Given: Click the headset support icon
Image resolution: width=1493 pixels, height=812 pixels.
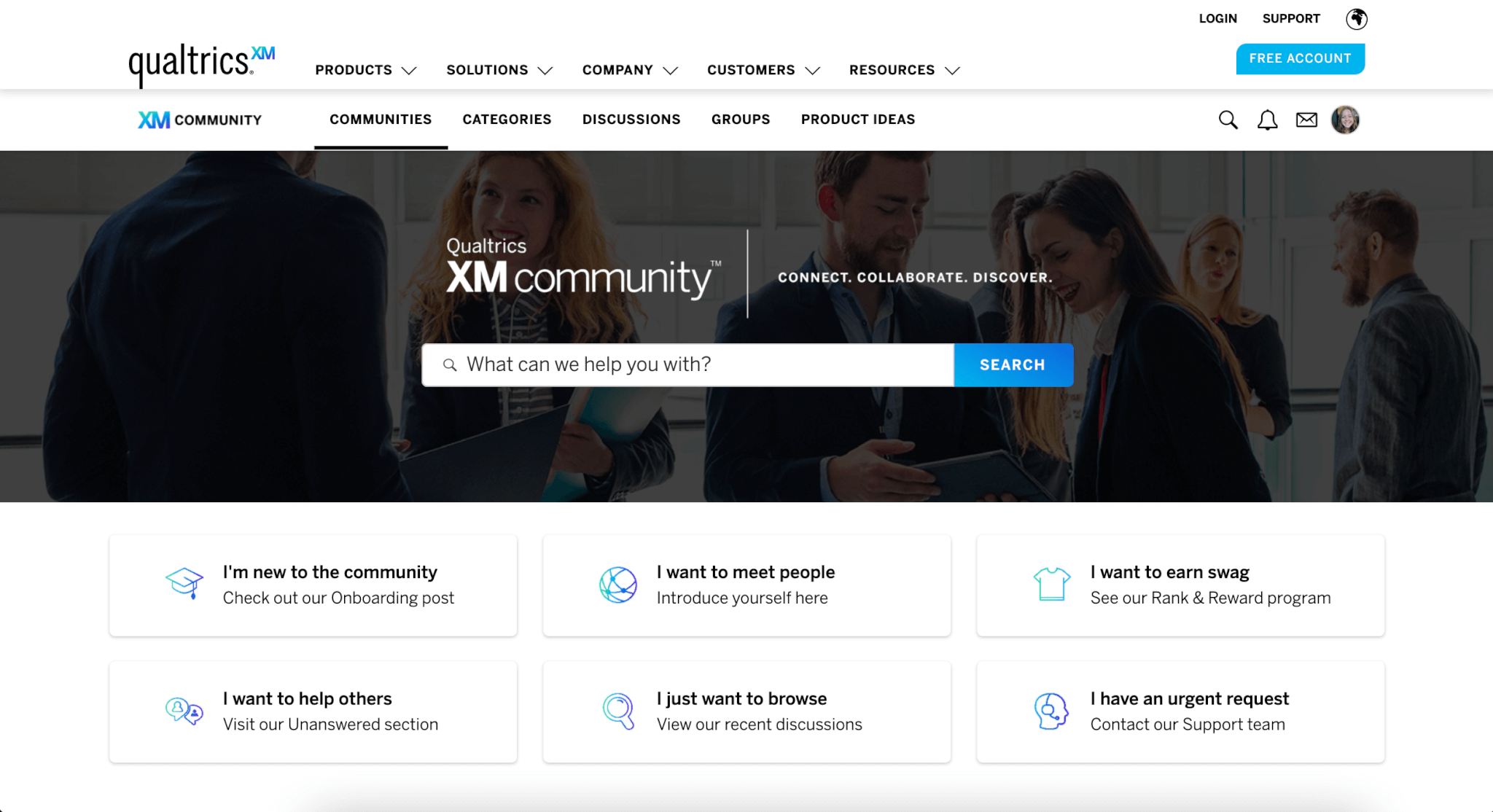Looking at the screenshot, I should point(1051,711).
